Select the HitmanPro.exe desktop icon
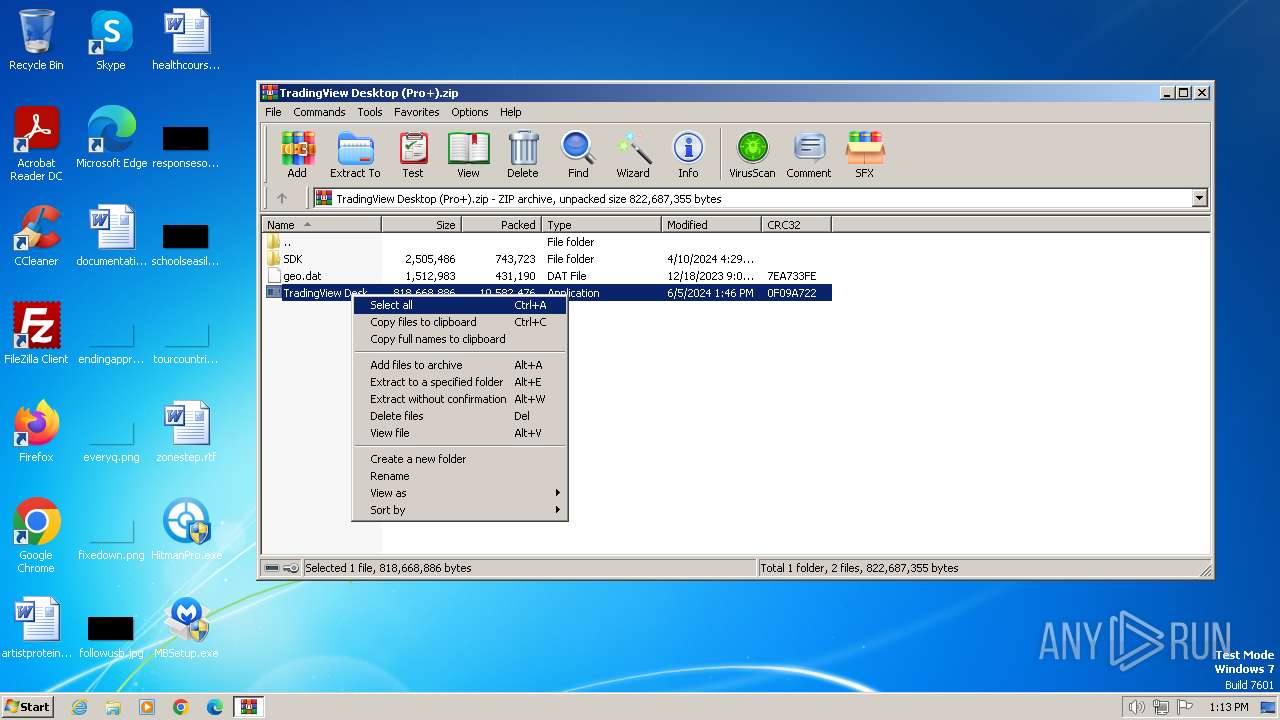1280x720 pixels. click(186, 530)
